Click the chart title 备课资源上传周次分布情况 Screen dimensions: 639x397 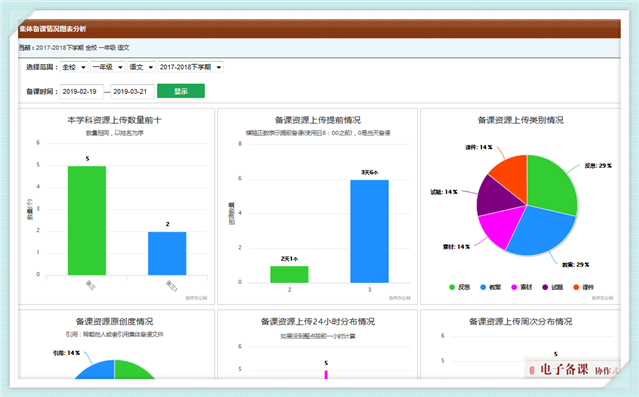pyautogui.click(x=521, y=322)
